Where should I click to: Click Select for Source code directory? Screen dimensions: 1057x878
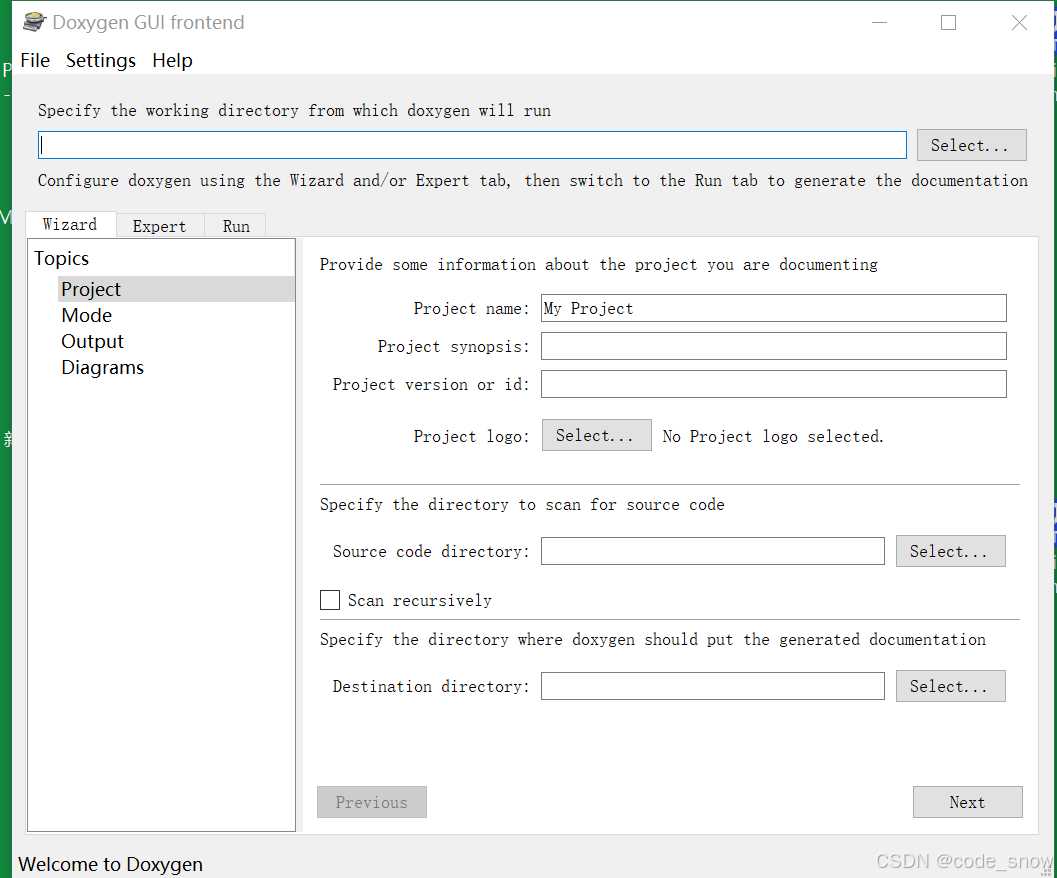[x=950, y=551]
